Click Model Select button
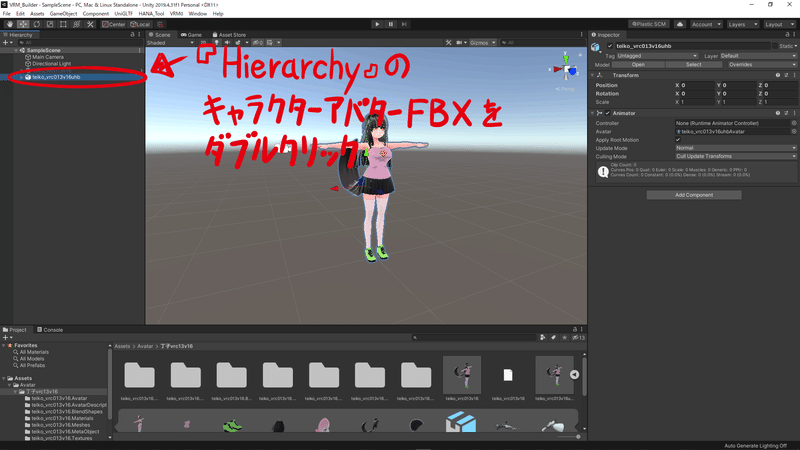 click(x=693, y=65)
